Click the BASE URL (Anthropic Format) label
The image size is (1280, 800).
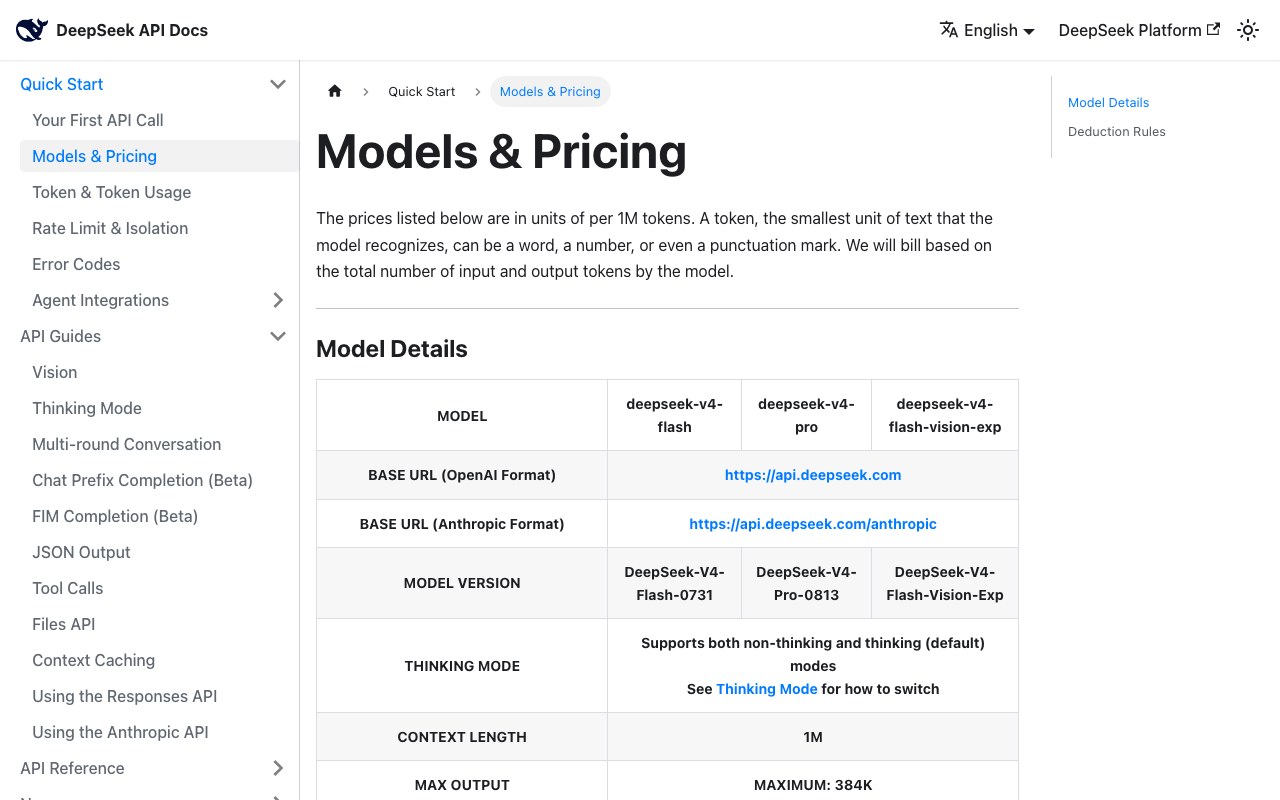[462, 523]
